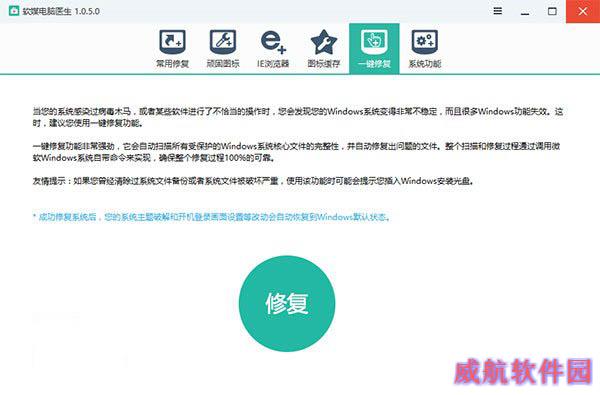Click the title text 软媒电脑医生 1.0.5.0
Screen dimensions: 600x395
61,11
